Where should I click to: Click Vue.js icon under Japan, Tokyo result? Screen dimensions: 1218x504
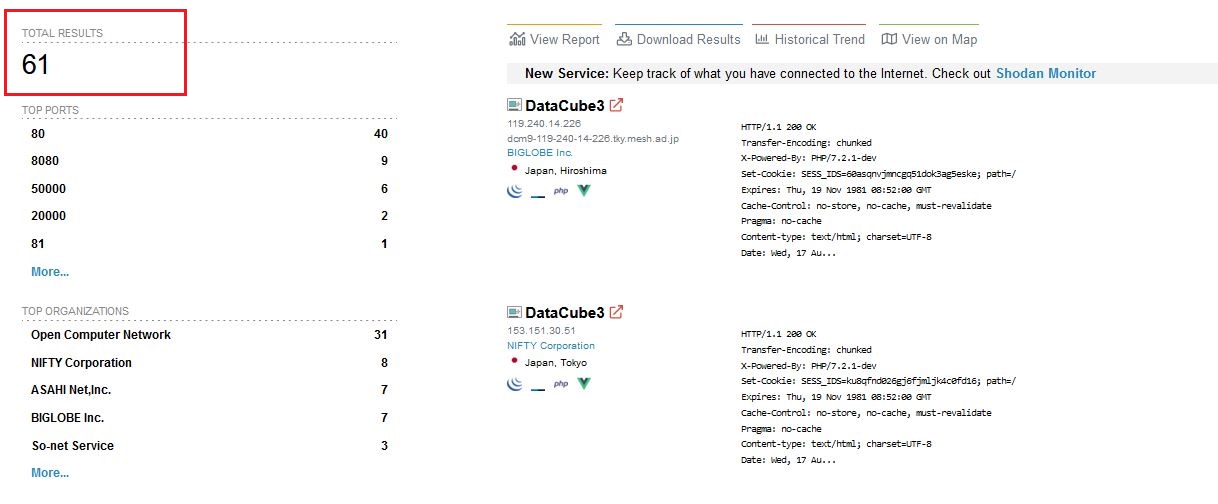click(584, 383)
